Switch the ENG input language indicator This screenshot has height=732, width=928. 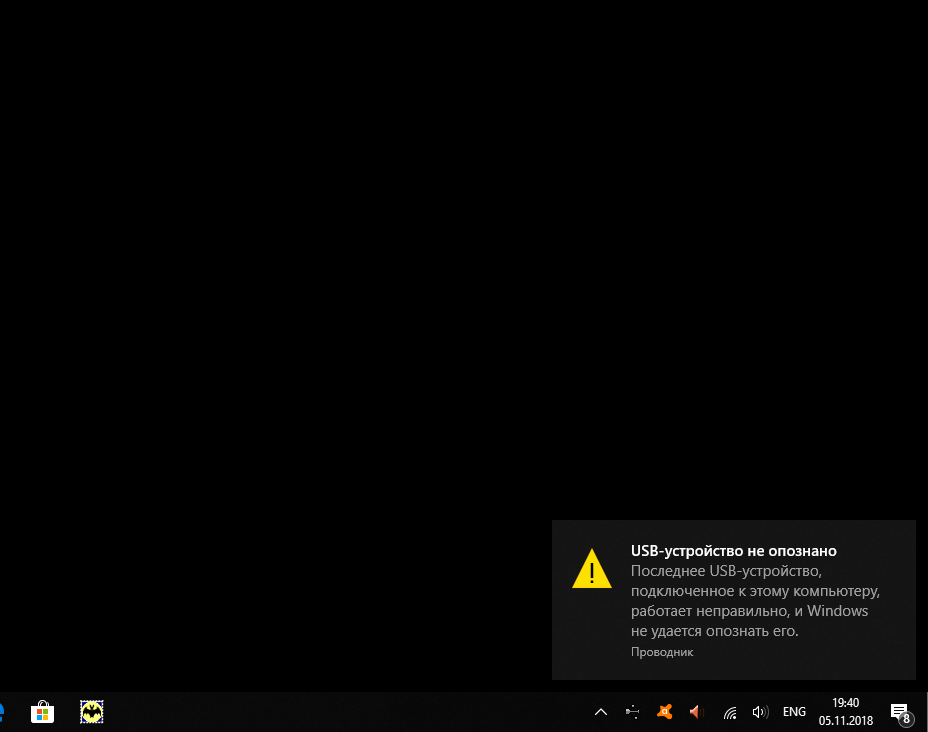tap(794, 712)
